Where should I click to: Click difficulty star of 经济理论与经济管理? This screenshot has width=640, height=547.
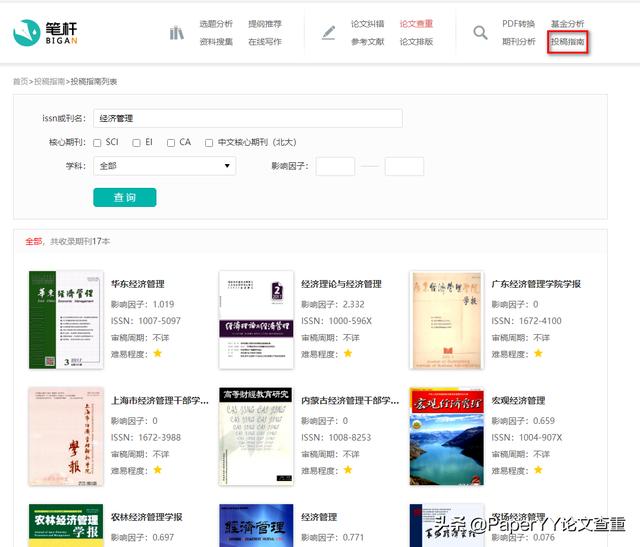[348, 353]
